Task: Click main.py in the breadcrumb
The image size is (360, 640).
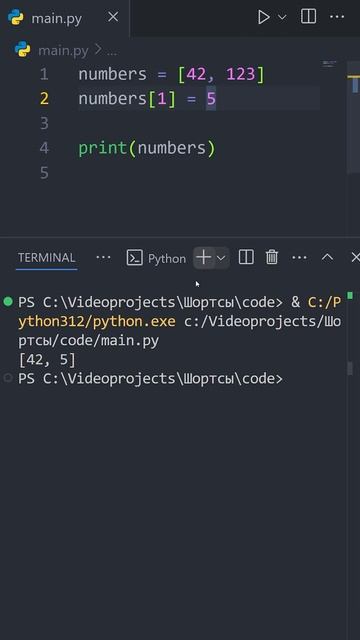Action: (x=63, y=51)
